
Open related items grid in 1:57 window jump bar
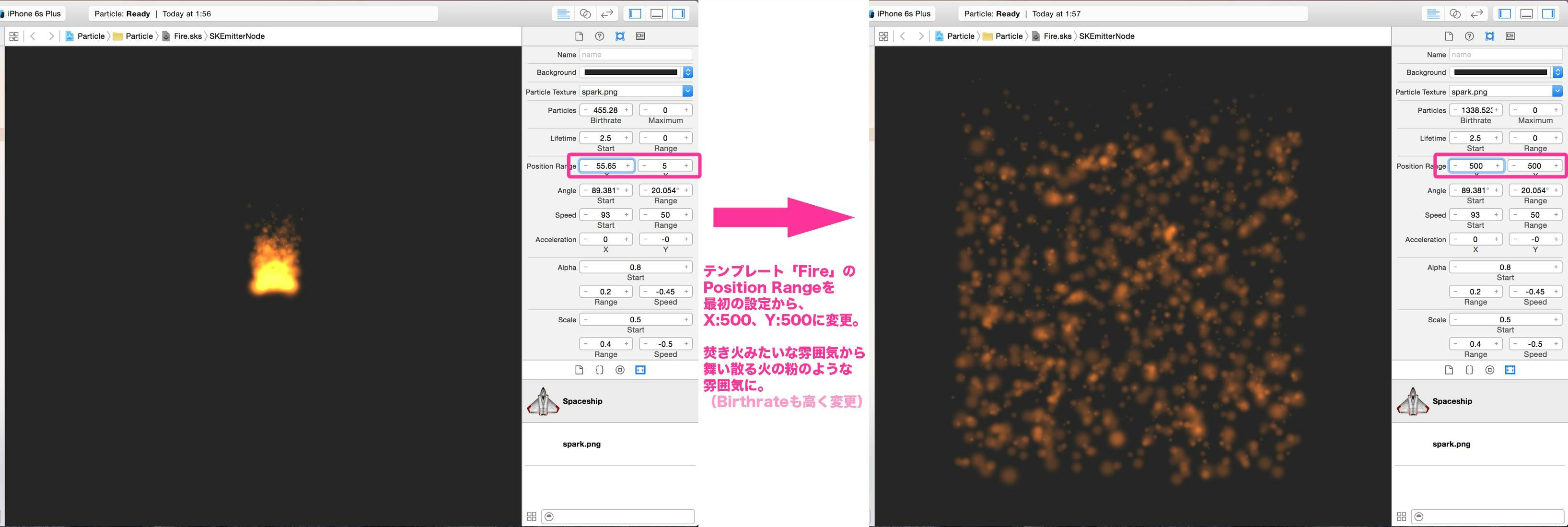coord(884,36)
